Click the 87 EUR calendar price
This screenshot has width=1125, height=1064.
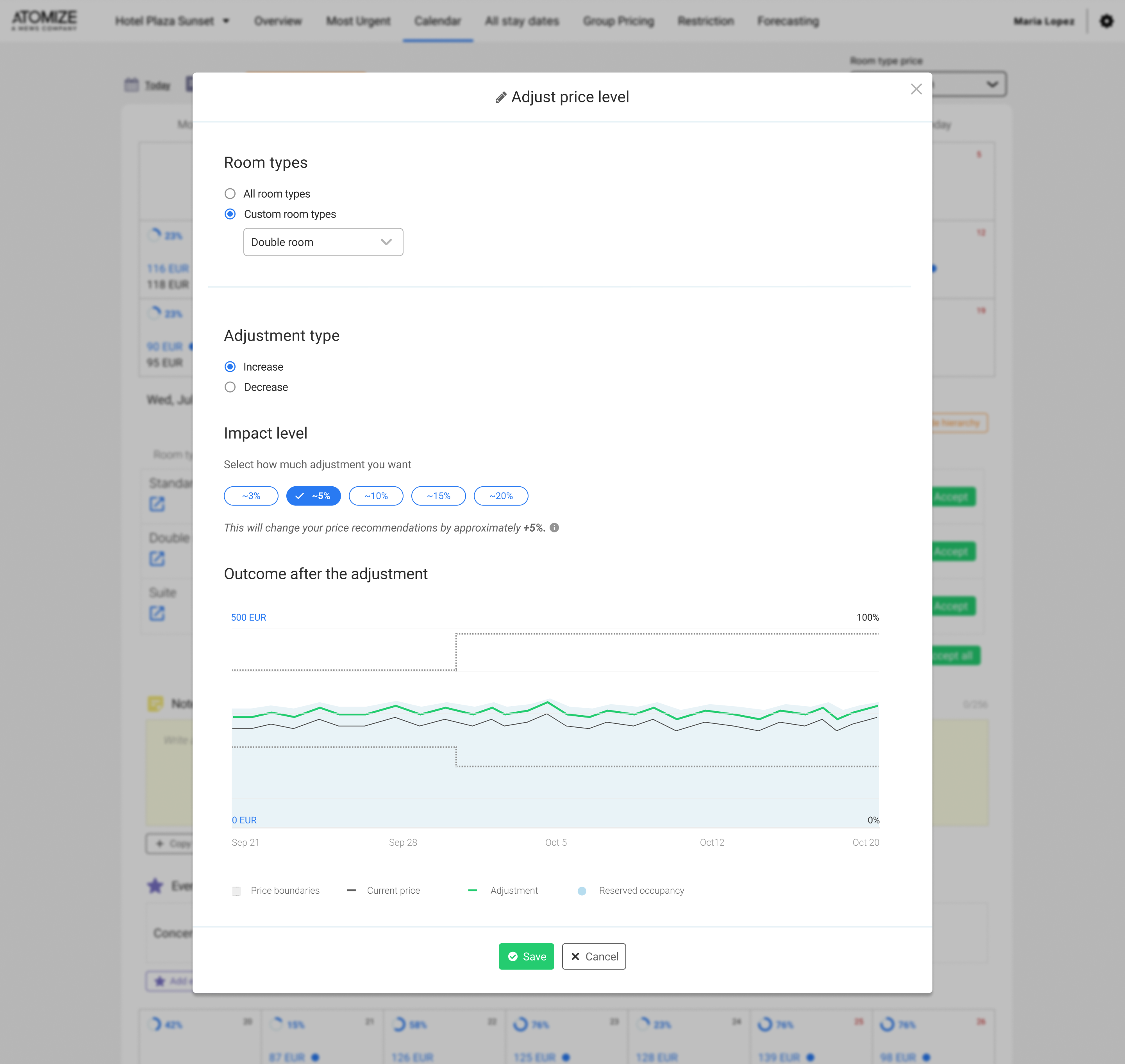click(x=287, y=1057)
